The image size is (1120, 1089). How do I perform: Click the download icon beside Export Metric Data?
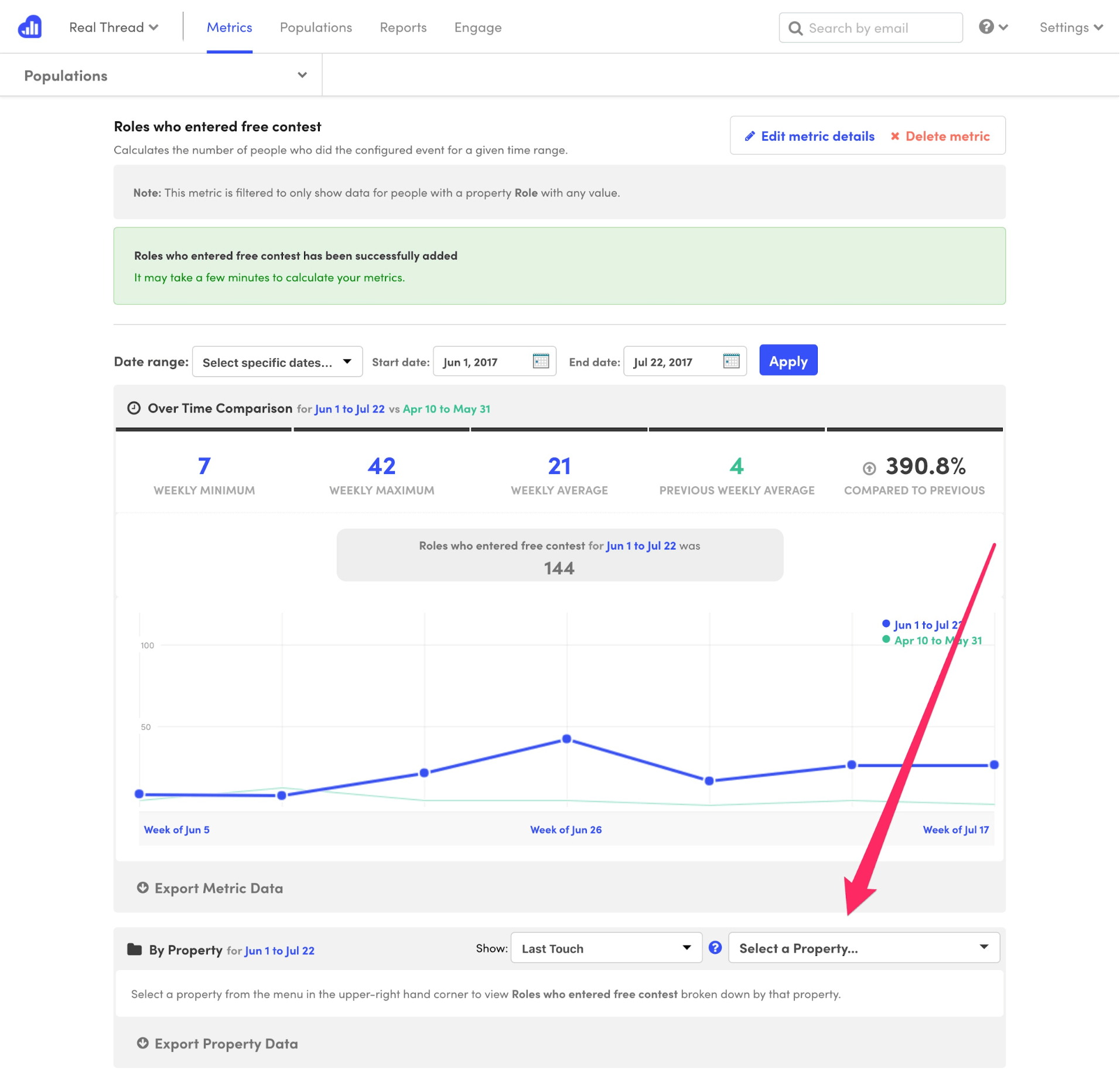pyautogui.click(x=142, y=888)
